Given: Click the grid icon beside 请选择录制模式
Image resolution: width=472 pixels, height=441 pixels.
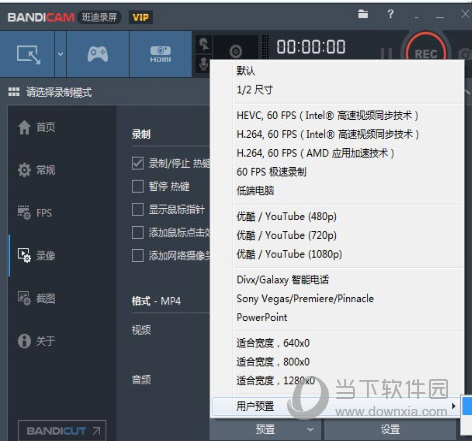Looking at the screenshot, I should point(14,92).
